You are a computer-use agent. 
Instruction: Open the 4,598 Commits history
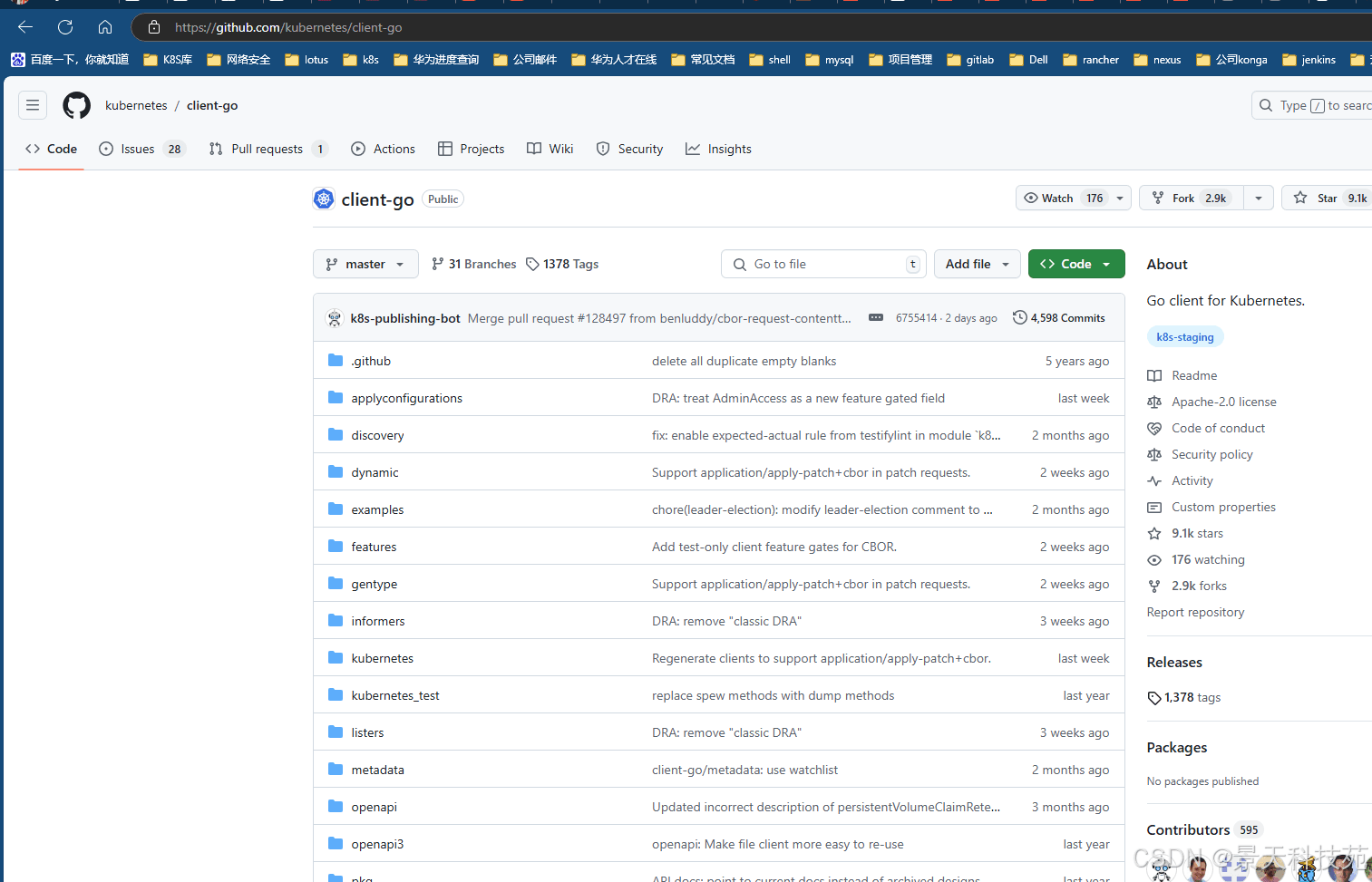(x=1058, y=318)
